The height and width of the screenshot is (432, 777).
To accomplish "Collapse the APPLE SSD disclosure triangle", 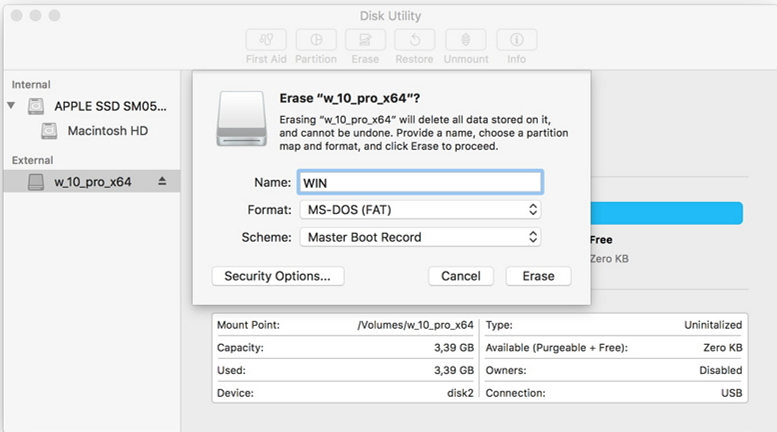I will [11, 106].
